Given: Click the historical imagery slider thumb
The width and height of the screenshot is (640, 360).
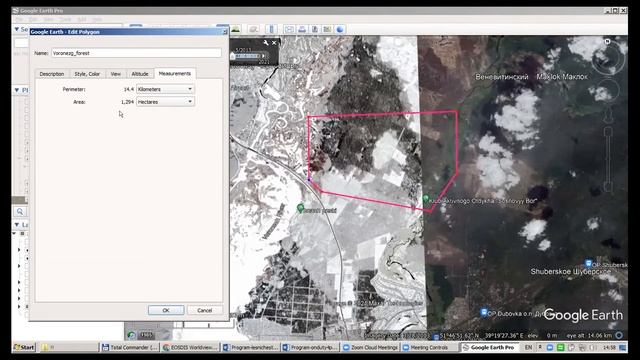Looking at the screenshot, I should pyautogui.click(x=233, y=56).
